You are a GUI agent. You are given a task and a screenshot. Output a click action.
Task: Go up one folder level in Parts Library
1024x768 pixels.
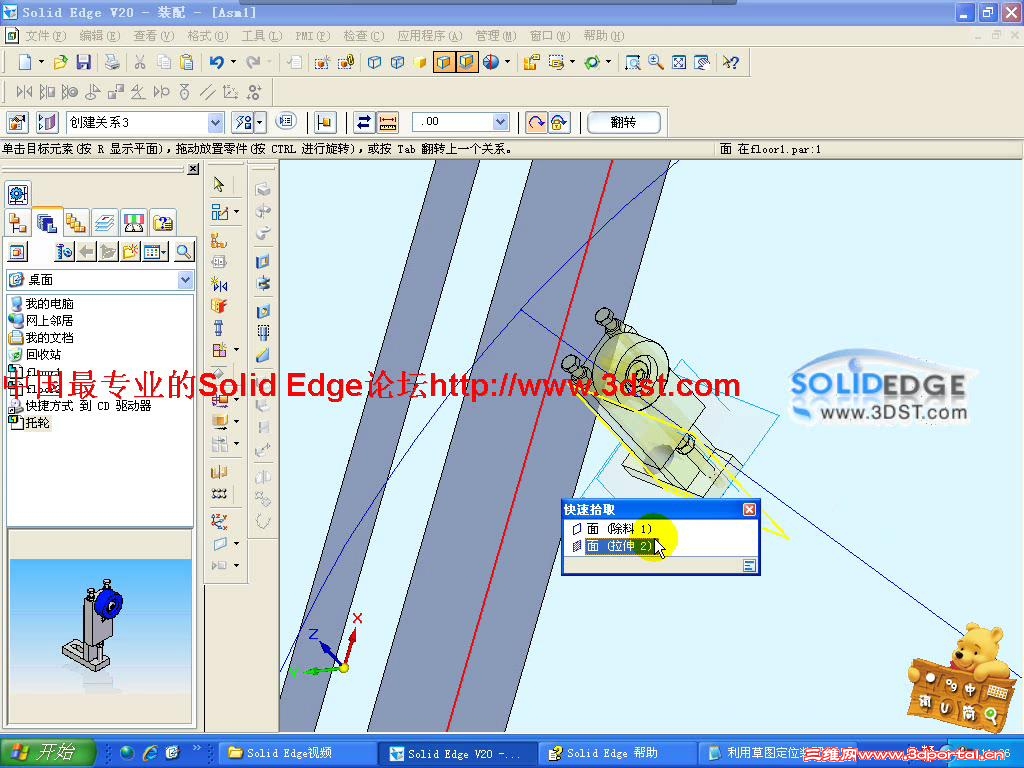(x=108, y=251)
